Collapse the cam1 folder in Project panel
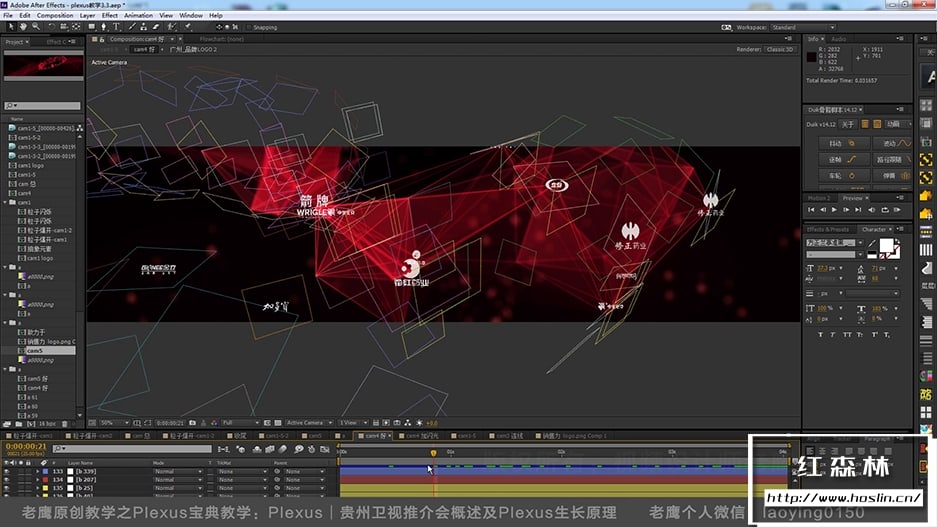The height and width of the screenshot is (527, 937). click(x=5, y=203)
